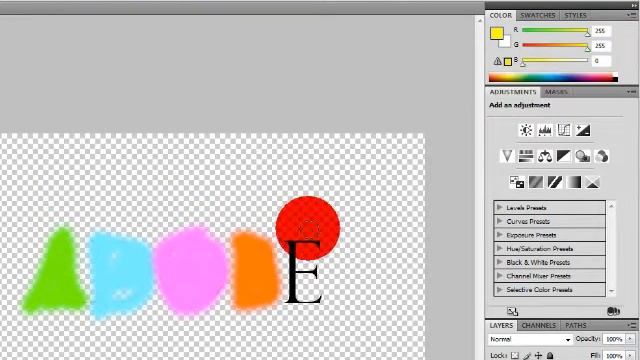The height and width of the screenshot is (360, 640).
Task: Click presets list scroll up arrow
Action: pos(611,206)
